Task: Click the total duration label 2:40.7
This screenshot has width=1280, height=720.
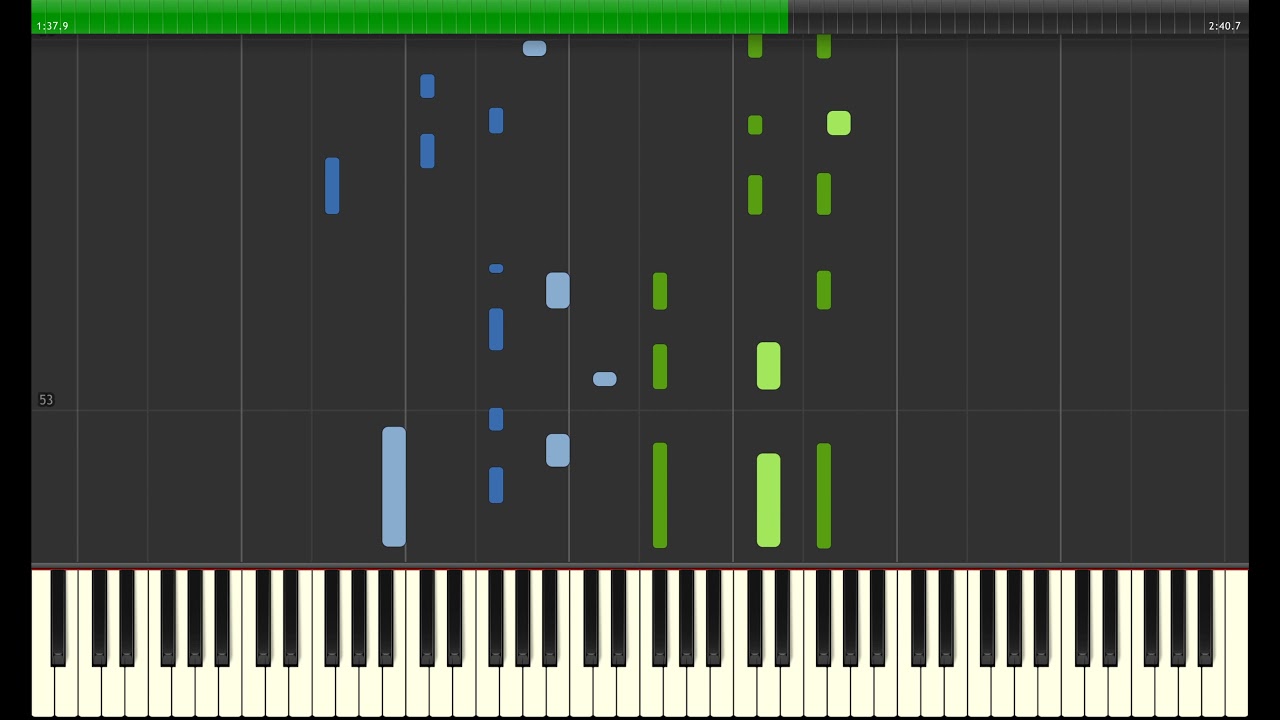Action: coord(1224,26)
